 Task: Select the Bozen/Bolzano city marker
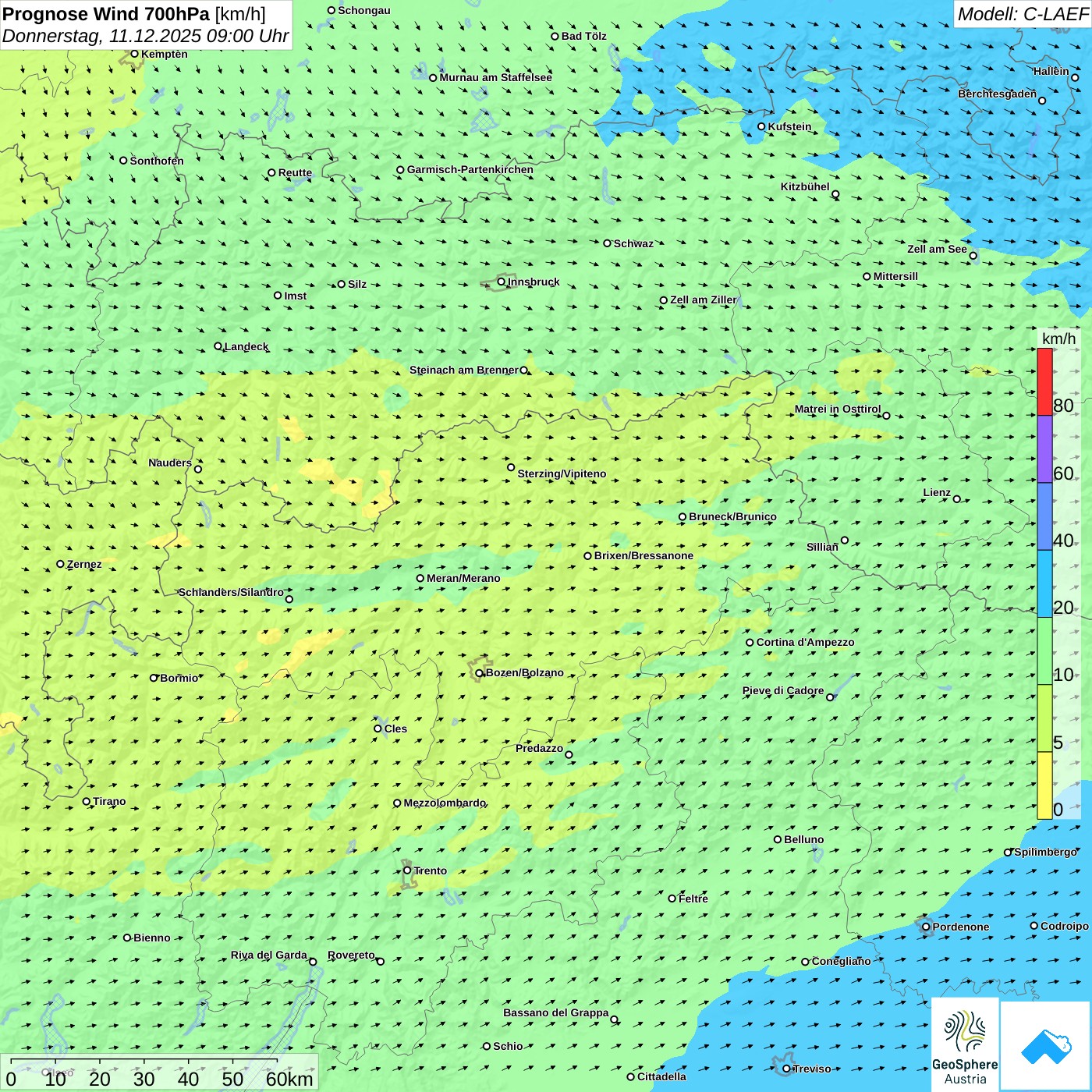[x=480, y=673]
